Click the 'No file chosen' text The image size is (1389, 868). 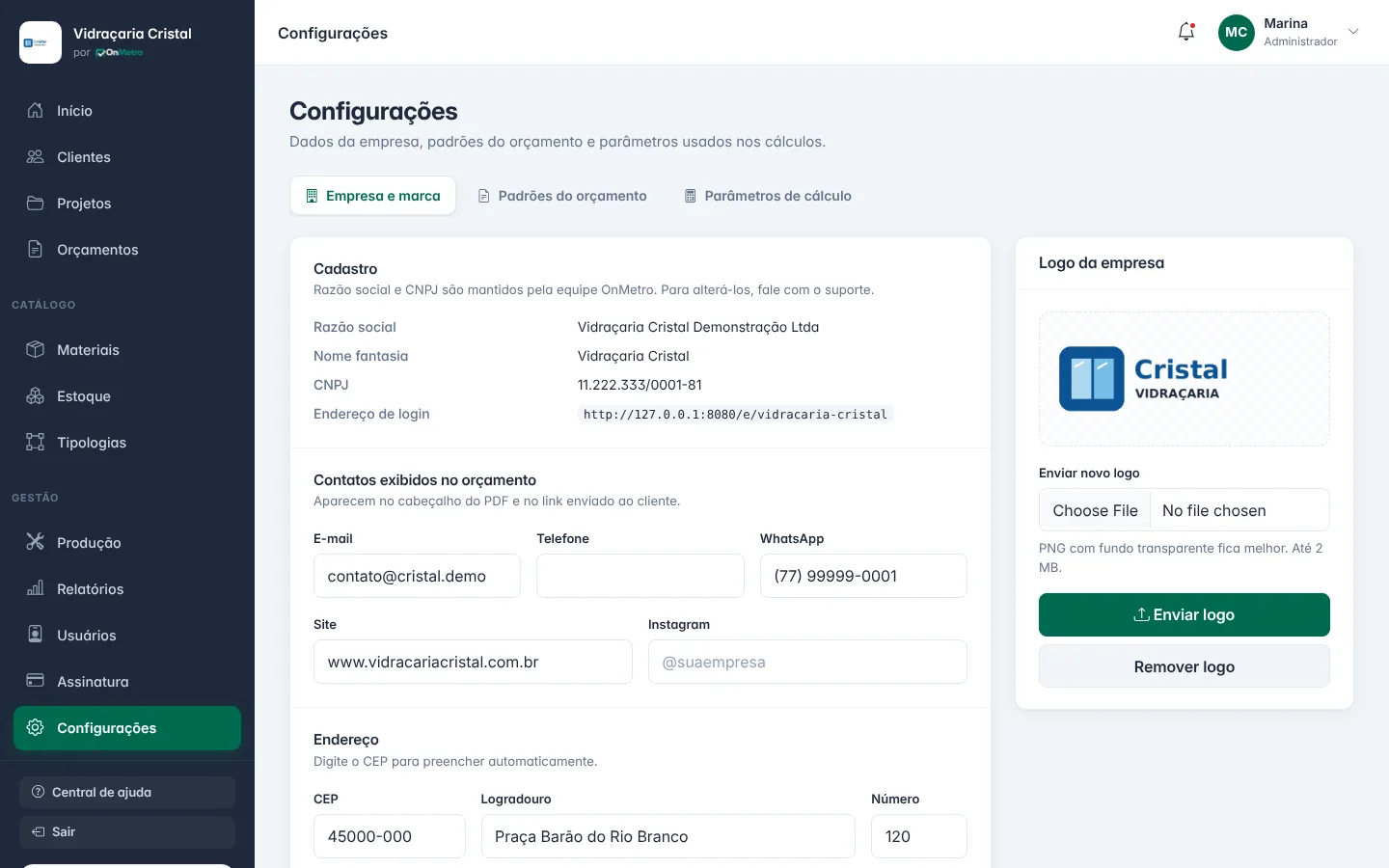pyautogui.click(x=1213, y=510)
